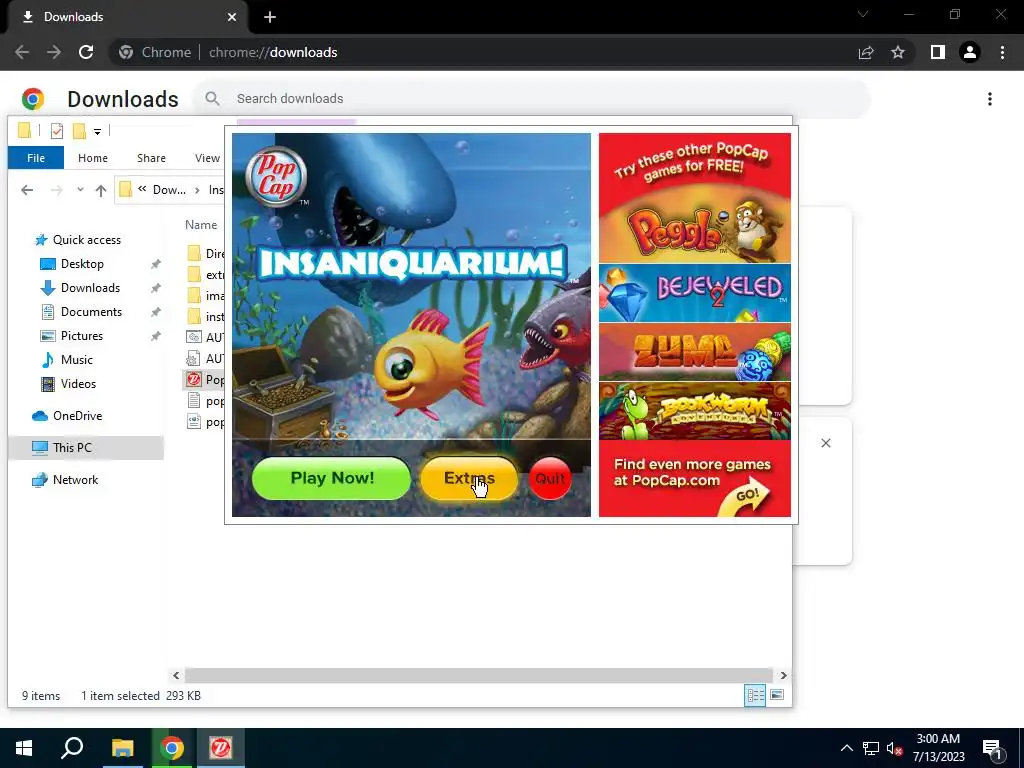Click the Name column header

tap(200, 225)
